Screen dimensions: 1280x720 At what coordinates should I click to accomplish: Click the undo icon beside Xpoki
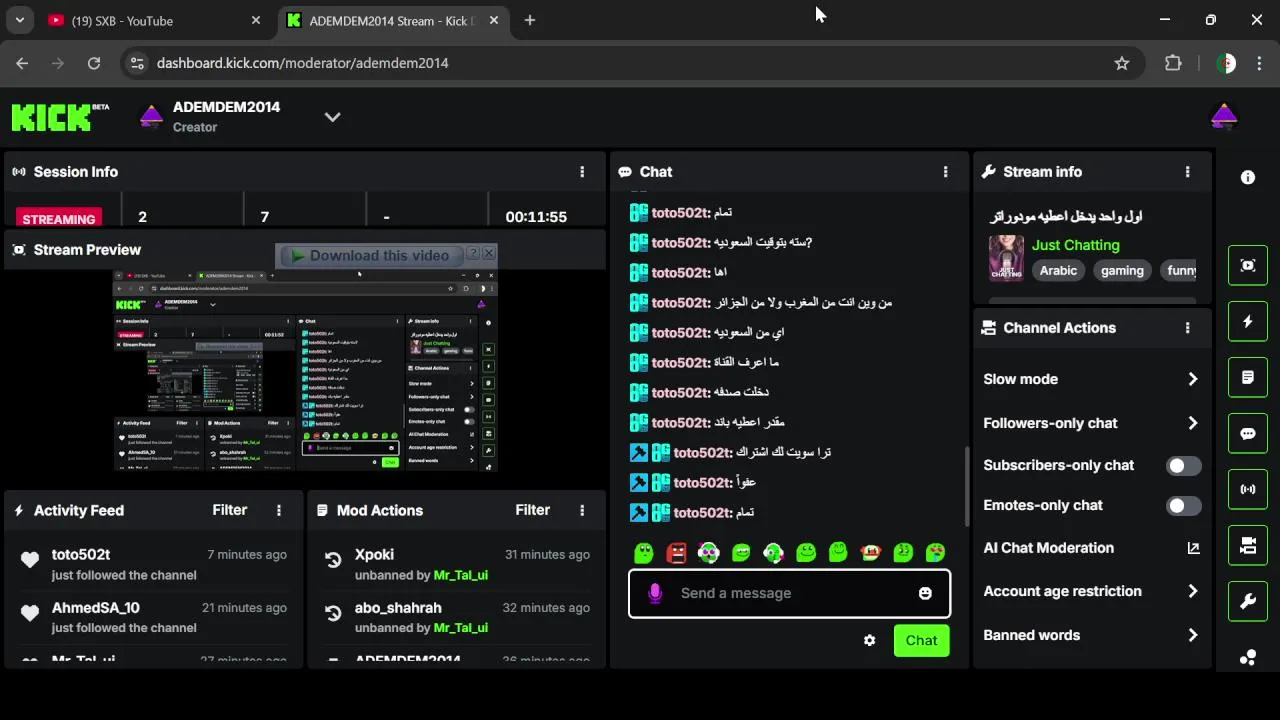(x=333, y=560)
